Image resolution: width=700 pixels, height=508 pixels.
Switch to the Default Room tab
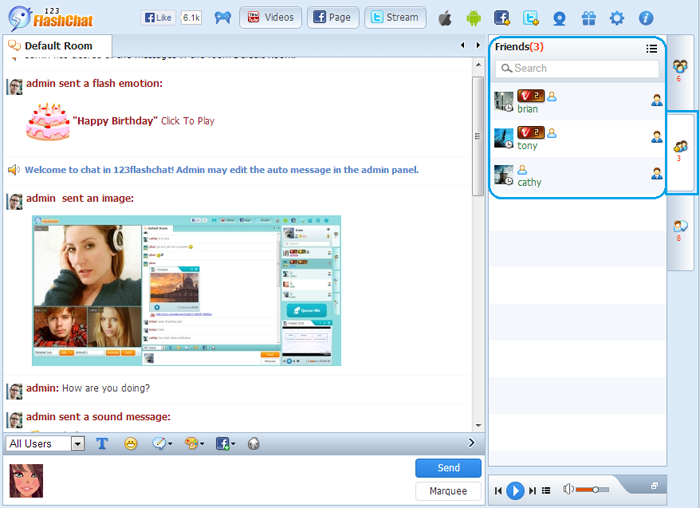(x=58, y=46)
